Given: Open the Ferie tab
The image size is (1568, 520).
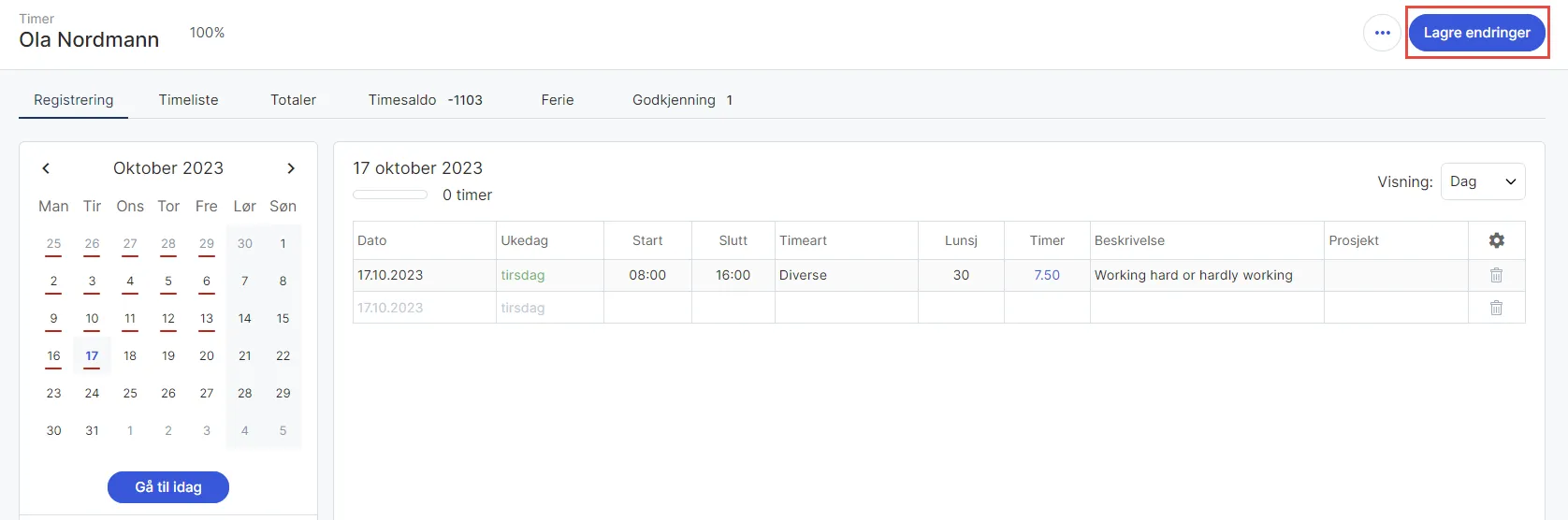Looking at the screenshot, I should [557, 100].
